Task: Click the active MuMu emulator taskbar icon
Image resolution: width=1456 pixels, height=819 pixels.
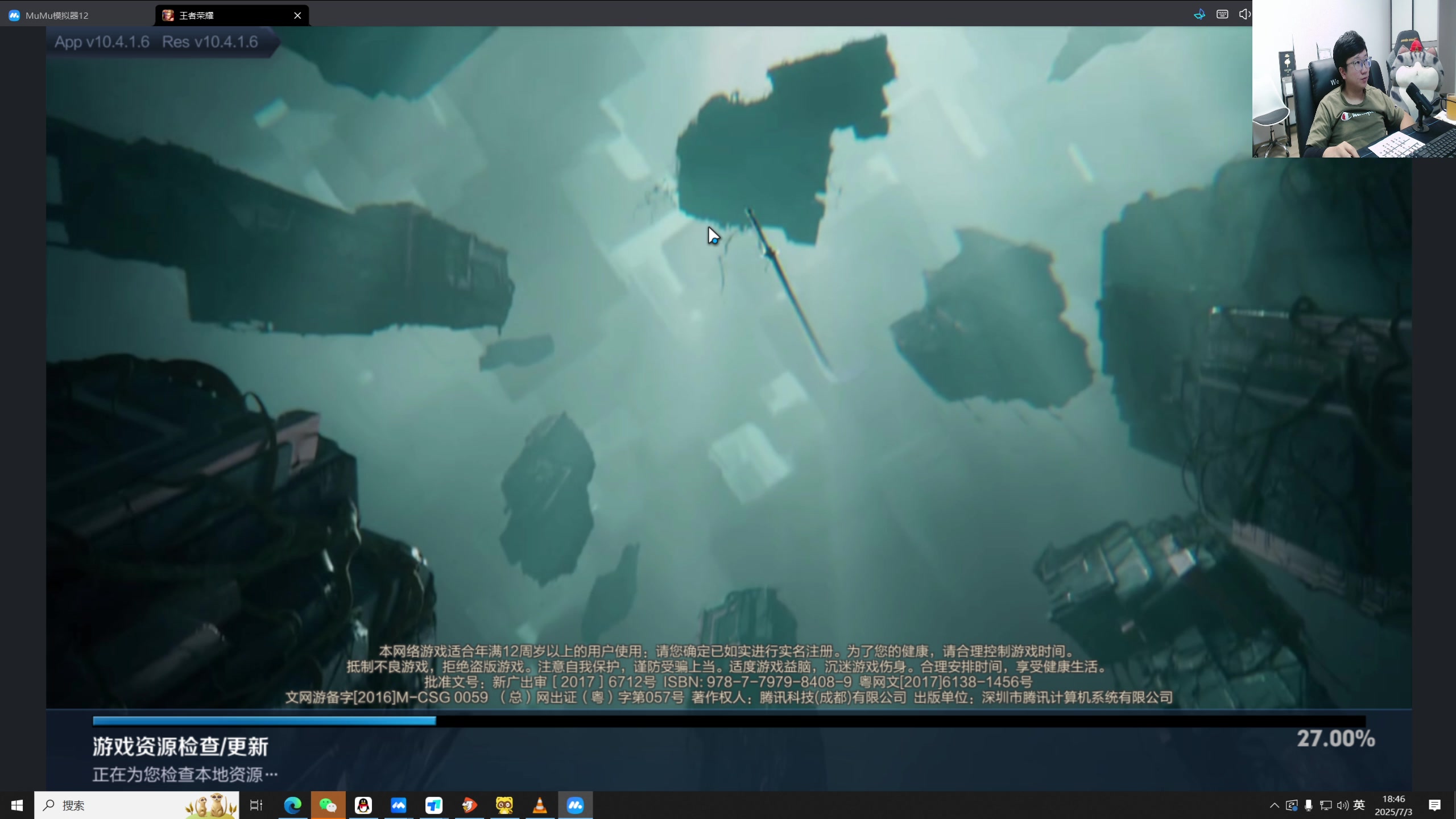Action: 576,805
